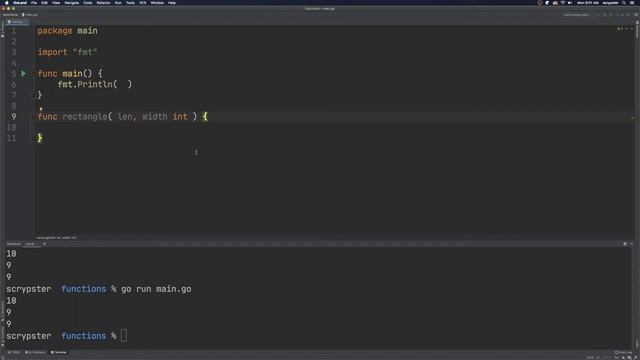Open the Edit menu
Screen dimensions: 640x360
[44, 3]
